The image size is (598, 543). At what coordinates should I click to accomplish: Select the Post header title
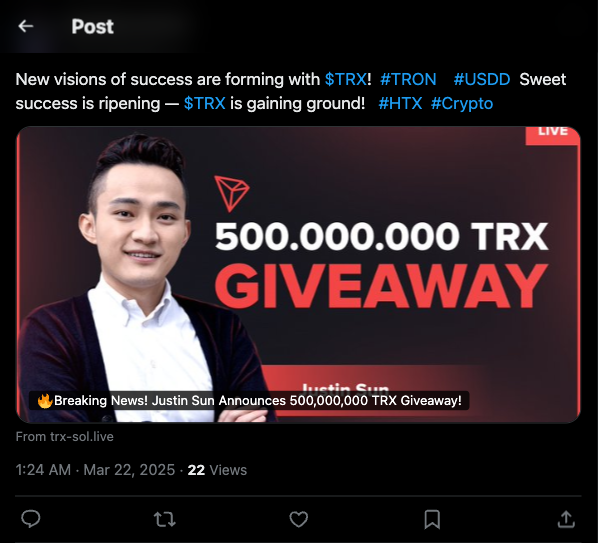pyautogui.click(x=93, y=27)
